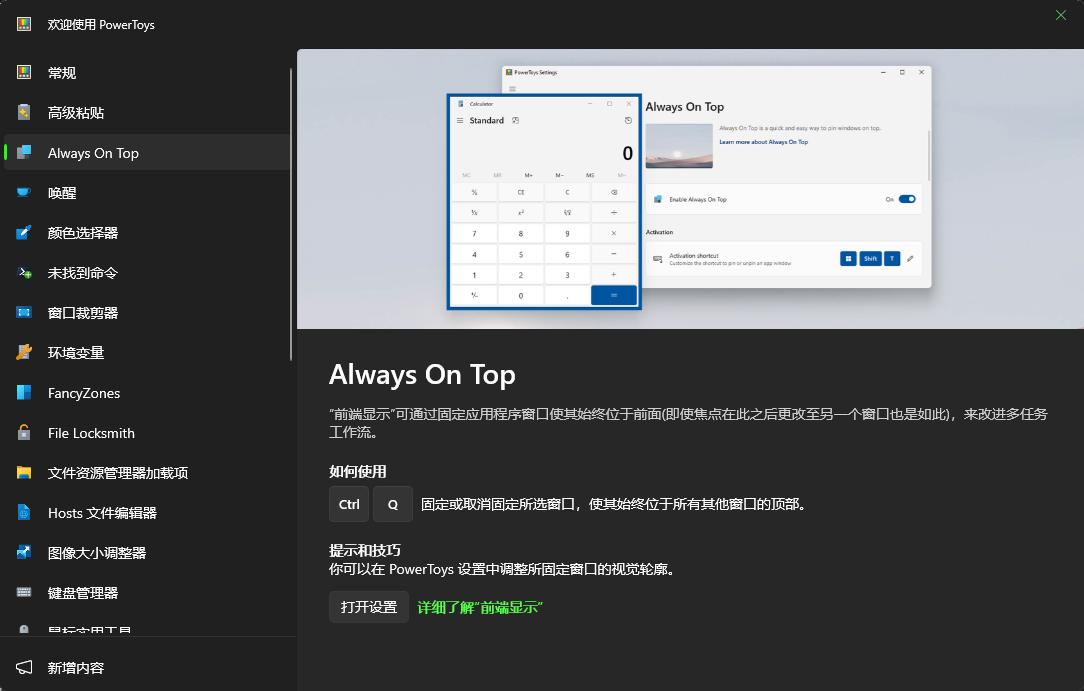Click the FancyZones icon
1084x691 pixels.
(24, 392)
